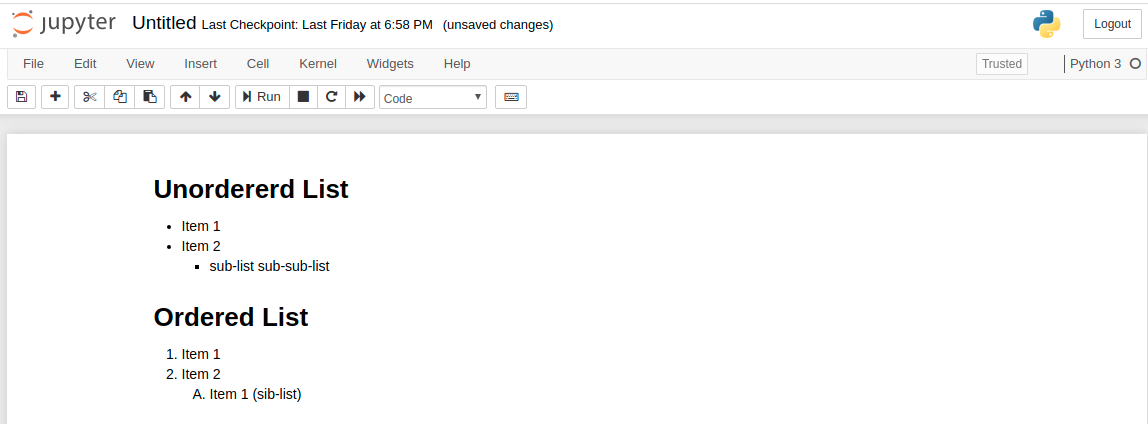
Task: Paste cells below icon
Action: 150,97
